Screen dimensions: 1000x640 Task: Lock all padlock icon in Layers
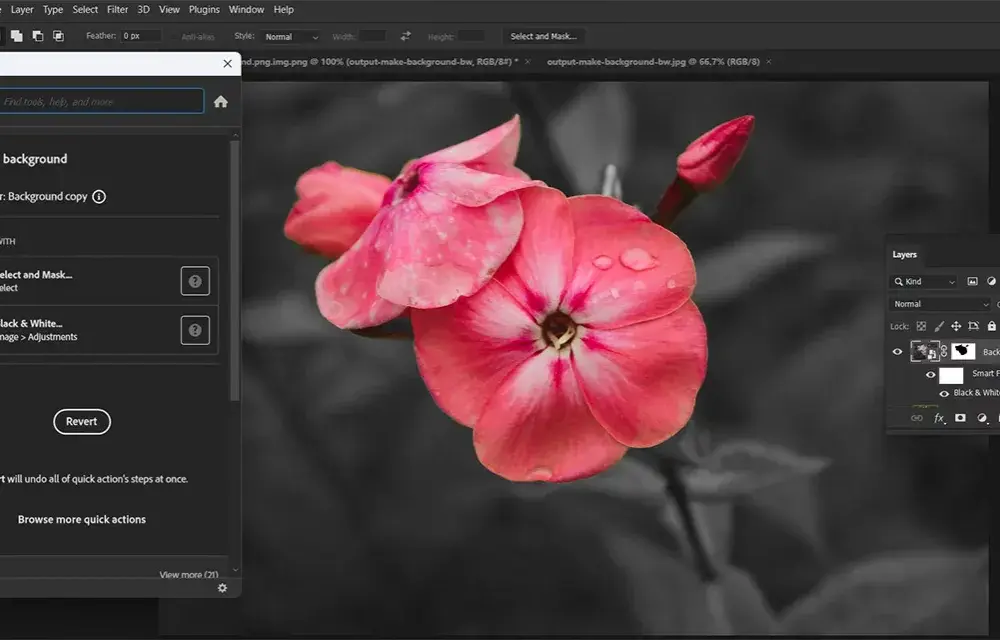click(x=991, y=326)
